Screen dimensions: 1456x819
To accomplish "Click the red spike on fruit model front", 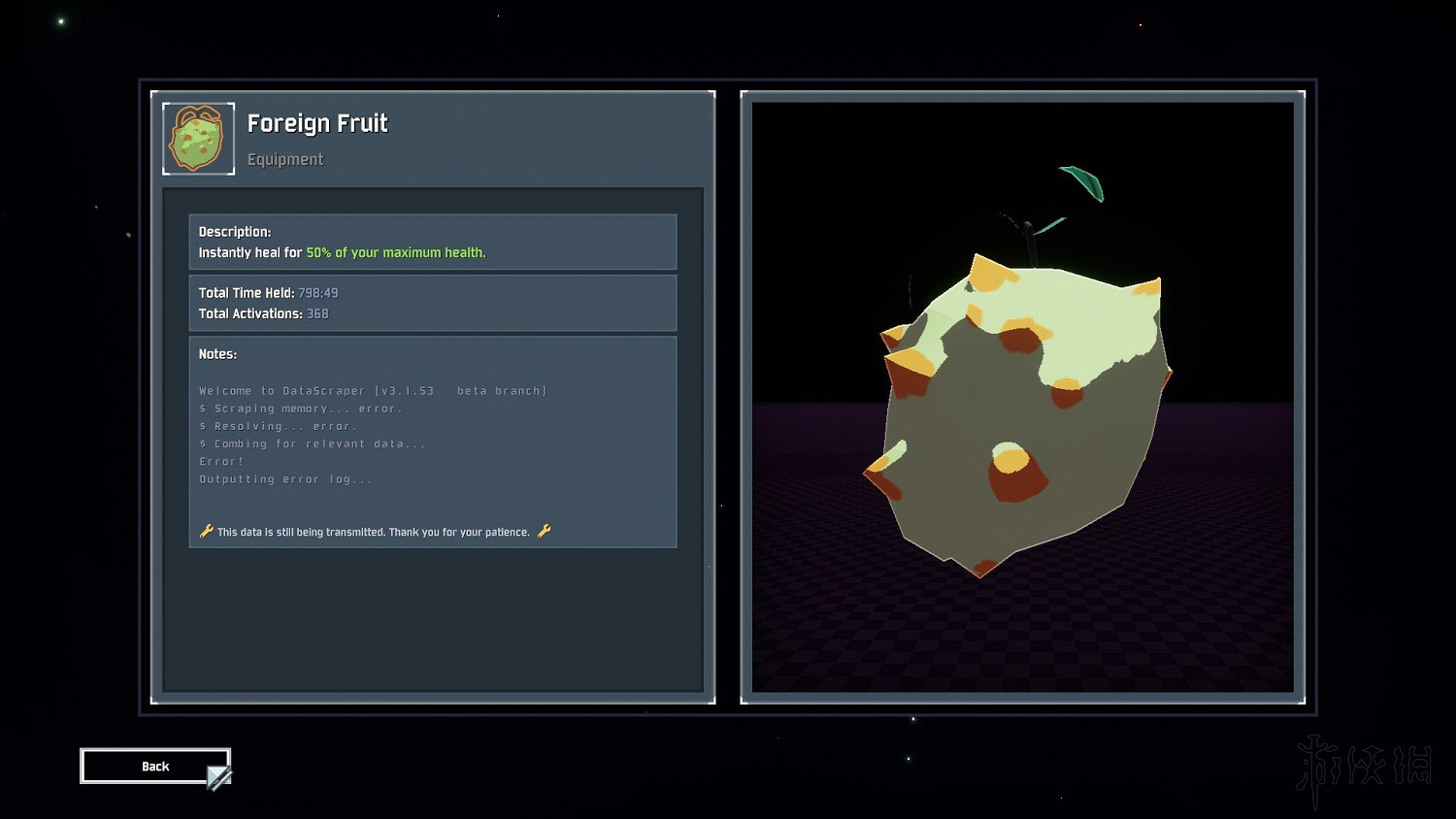I will pyautogui.click(x=1015, y=475).
